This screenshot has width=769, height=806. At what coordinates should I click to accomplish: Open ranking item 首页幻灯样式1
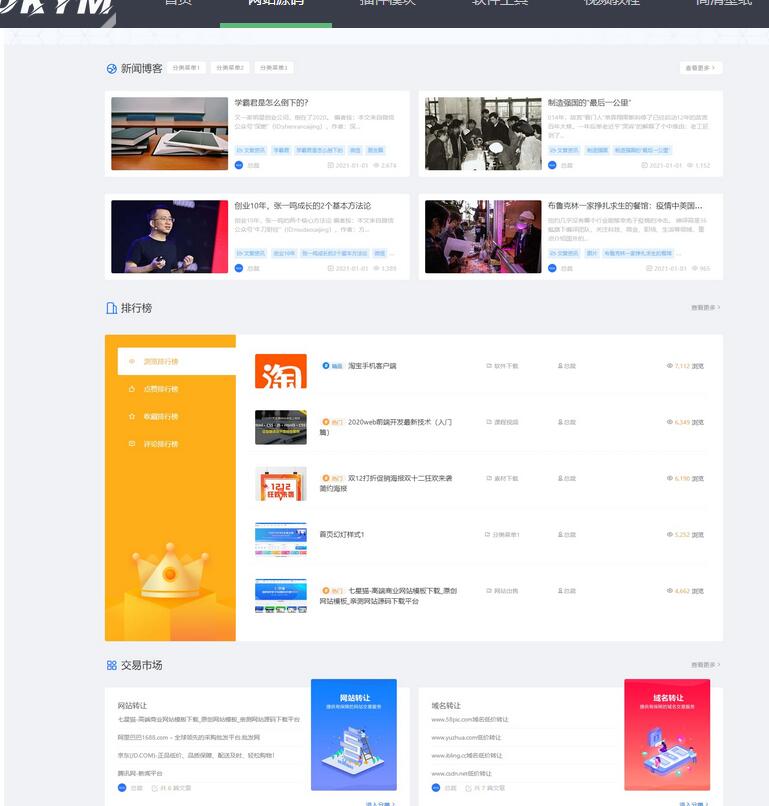coord(342,535)
